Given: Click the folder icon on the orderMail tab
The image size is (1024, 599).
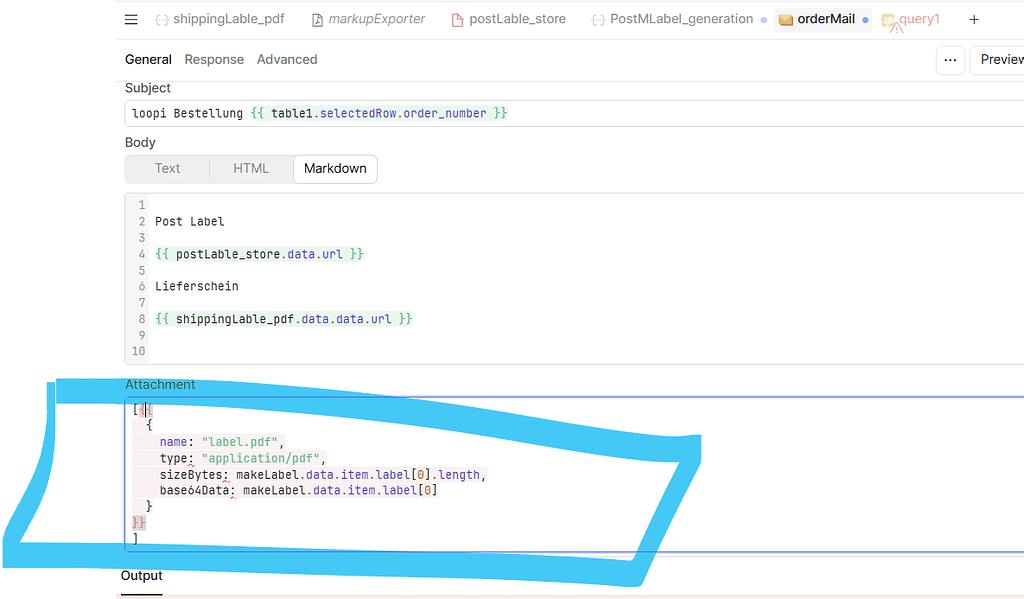Looking at the screenshot, I should 785,18.
